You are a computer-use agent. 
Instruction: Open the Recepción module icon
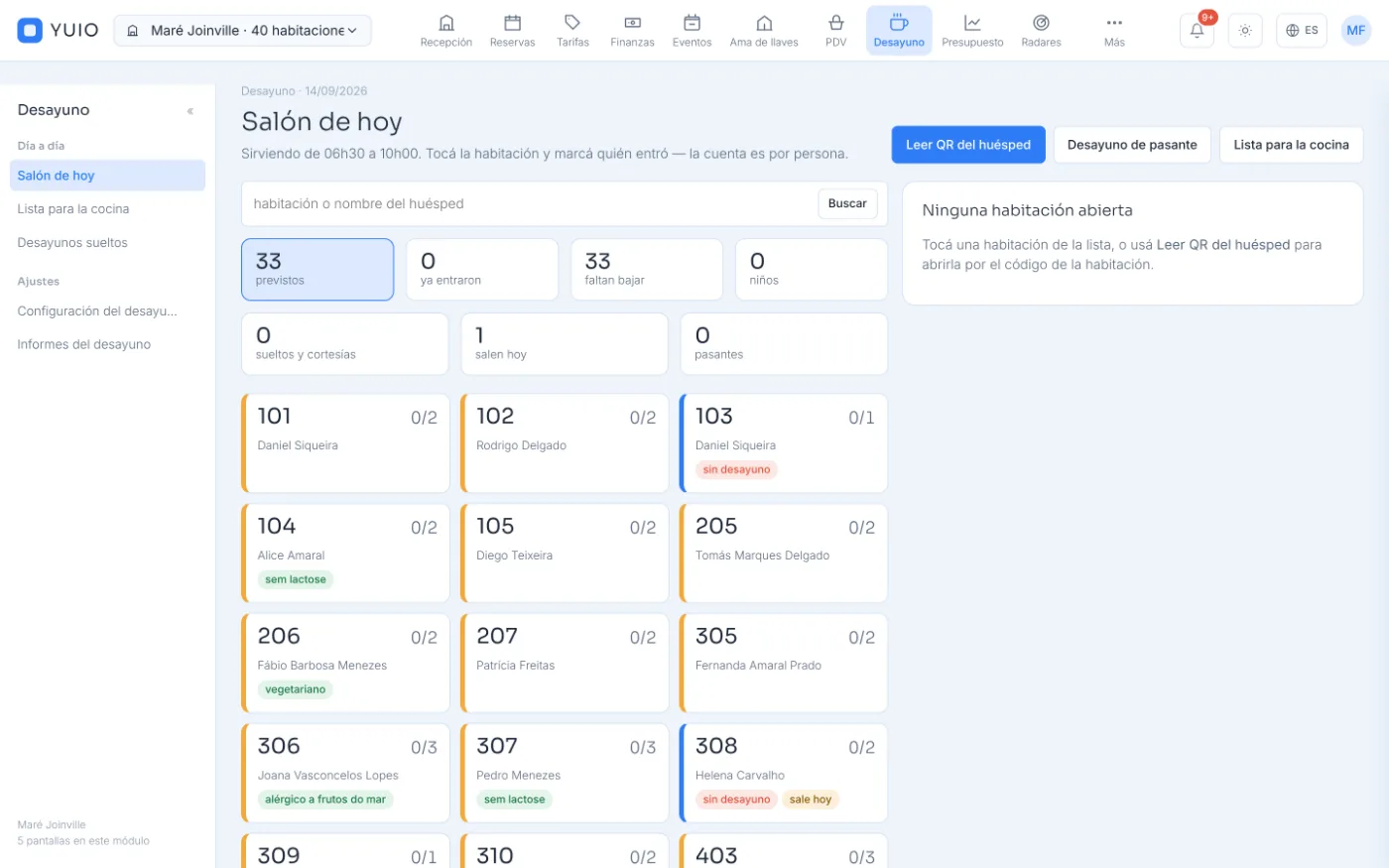coord(445,31)
